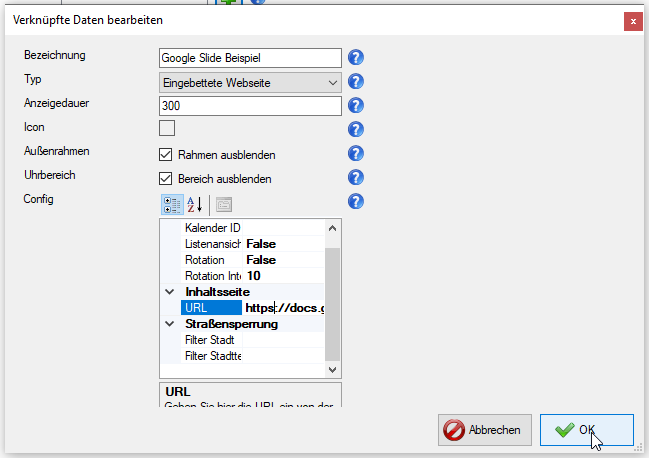Confirm the dialog with OK
This screenshot has width=649, height=458.
point(586,430)
